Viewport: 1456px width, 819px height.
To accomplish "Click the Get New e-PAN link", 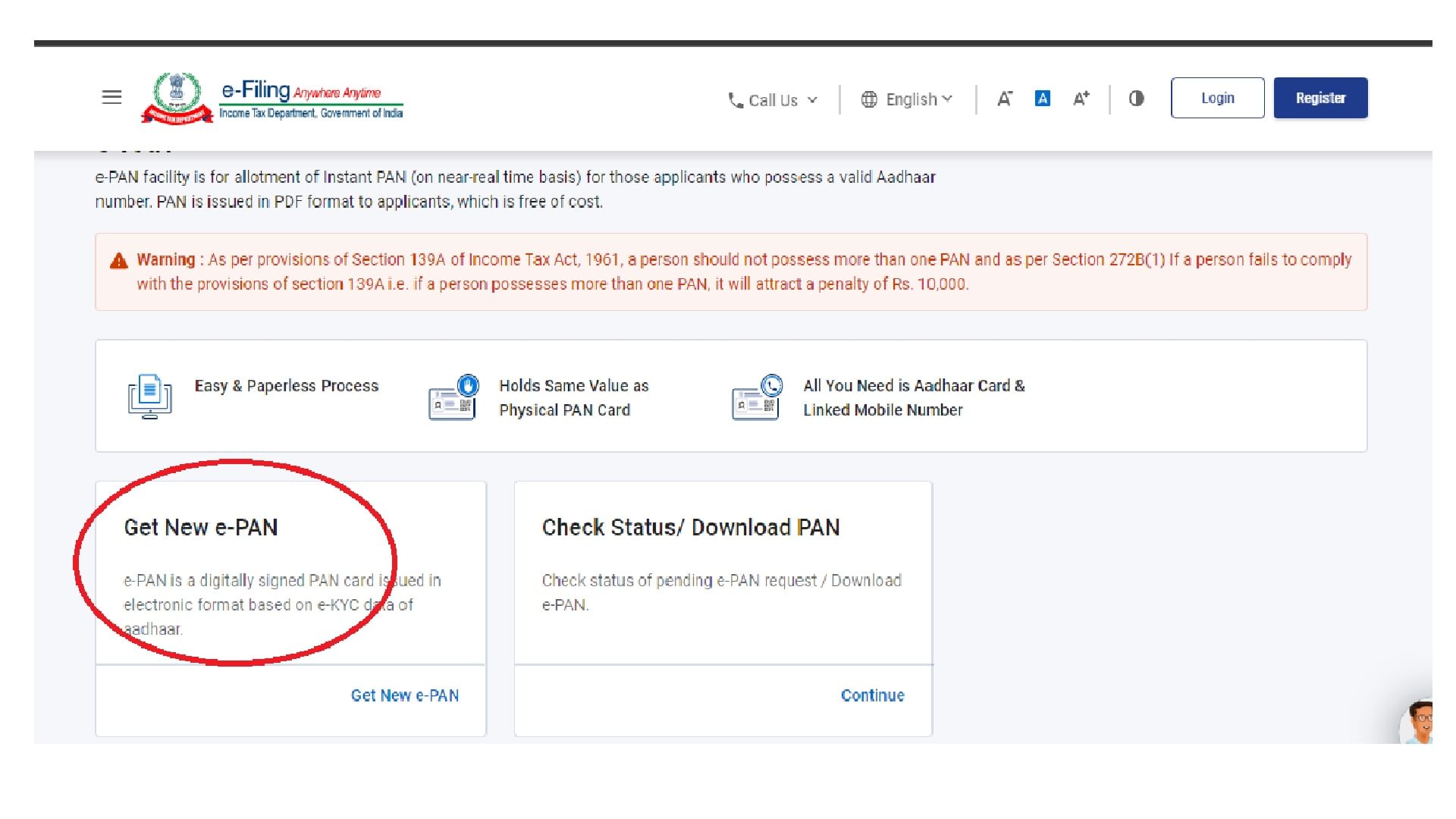I will [x=404, y=695].
